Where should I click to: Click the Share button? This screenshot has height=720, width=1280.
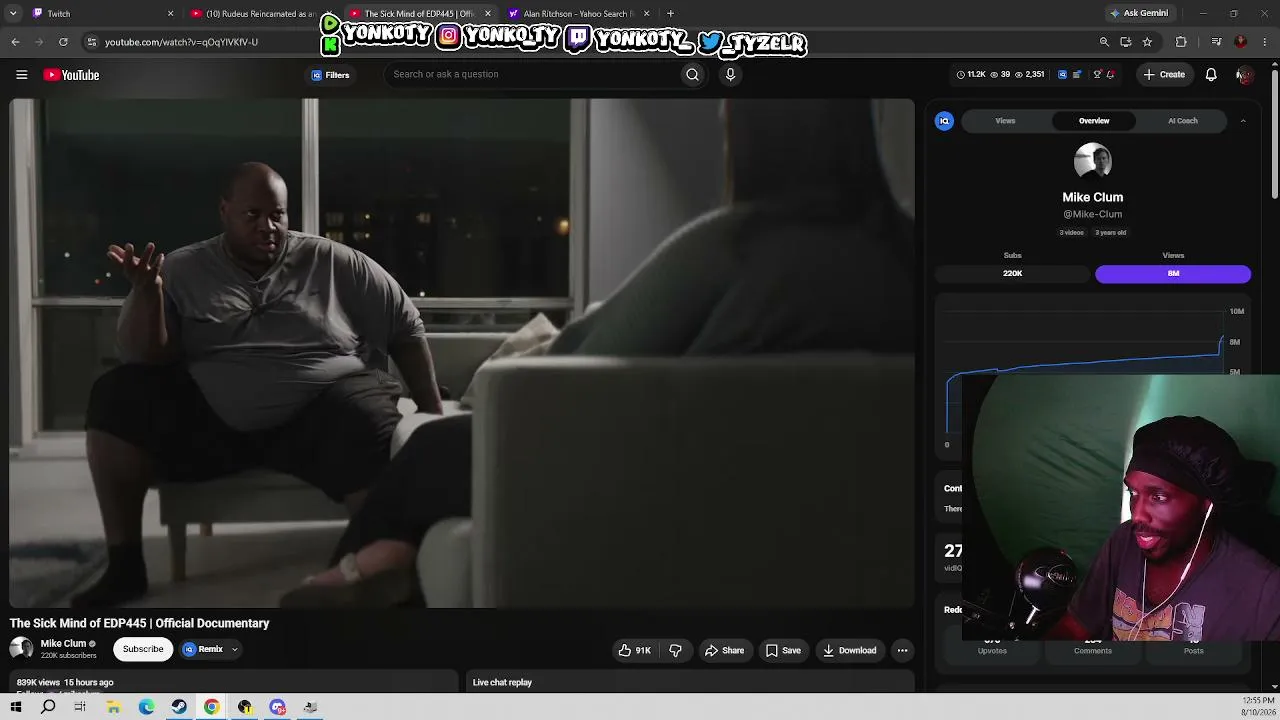pos(724,650)
